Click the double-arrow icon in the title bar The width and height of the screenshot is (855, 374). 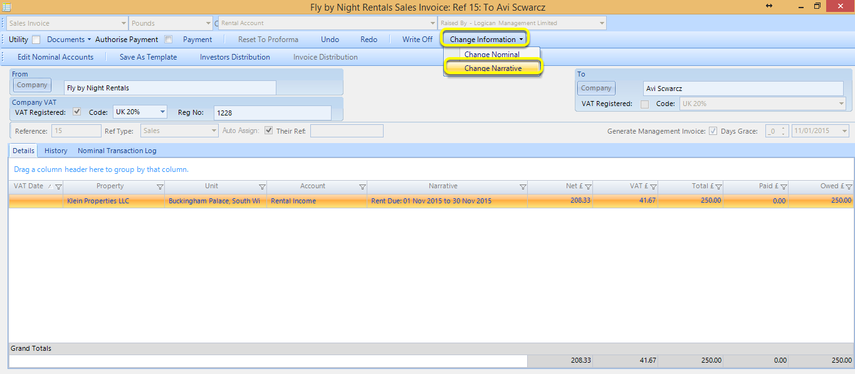coord(769,6)
